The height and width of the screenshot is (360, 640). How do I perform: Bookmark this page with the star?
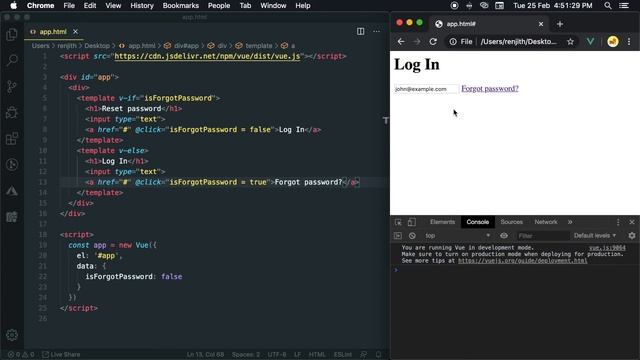click(x=570, y=42)
